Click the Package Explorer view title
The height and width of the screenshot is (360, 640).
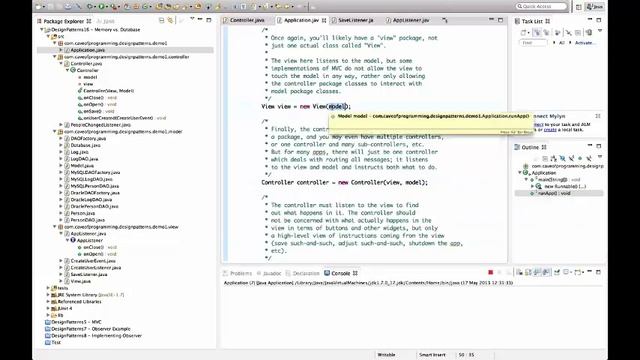click(x=64, y=21)
